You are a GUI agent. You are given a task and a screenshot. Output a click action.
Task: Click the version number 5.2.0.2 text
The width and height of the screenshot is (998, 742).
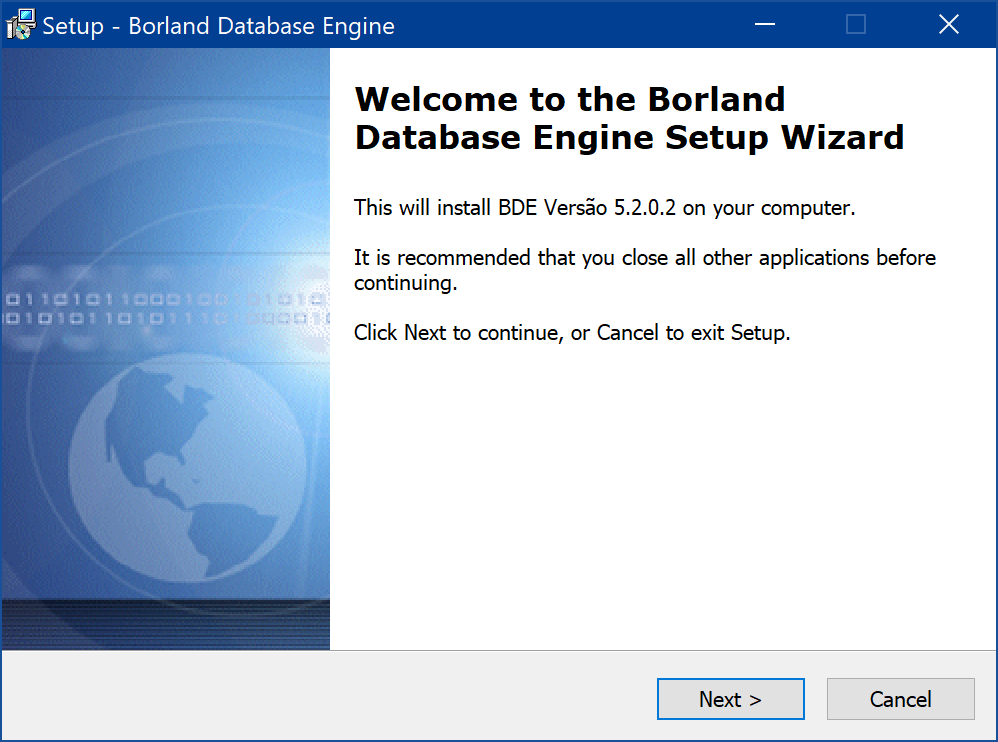[644, 207]
